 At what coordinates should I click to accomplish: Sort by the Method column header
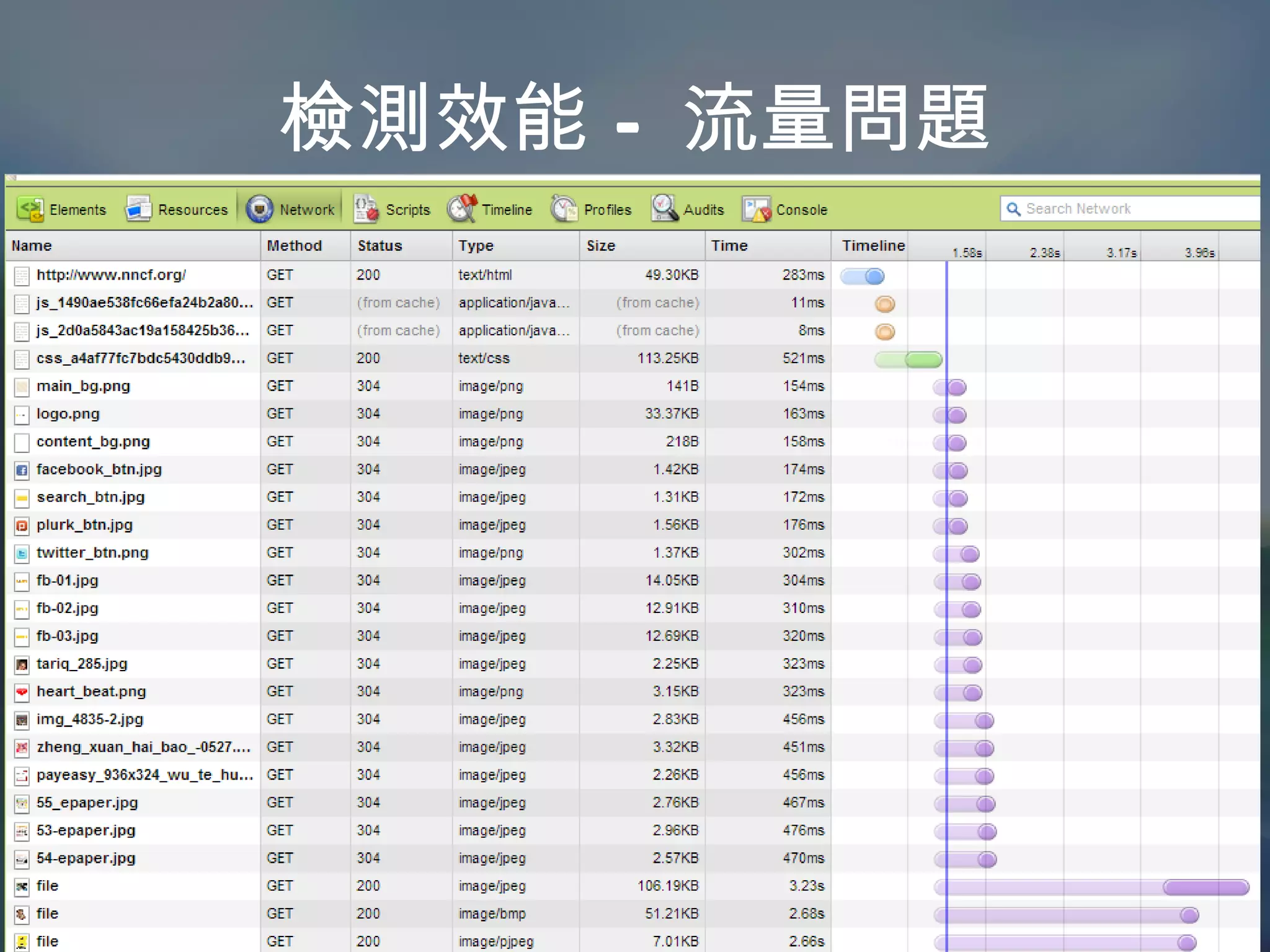(x=306, y=246)
